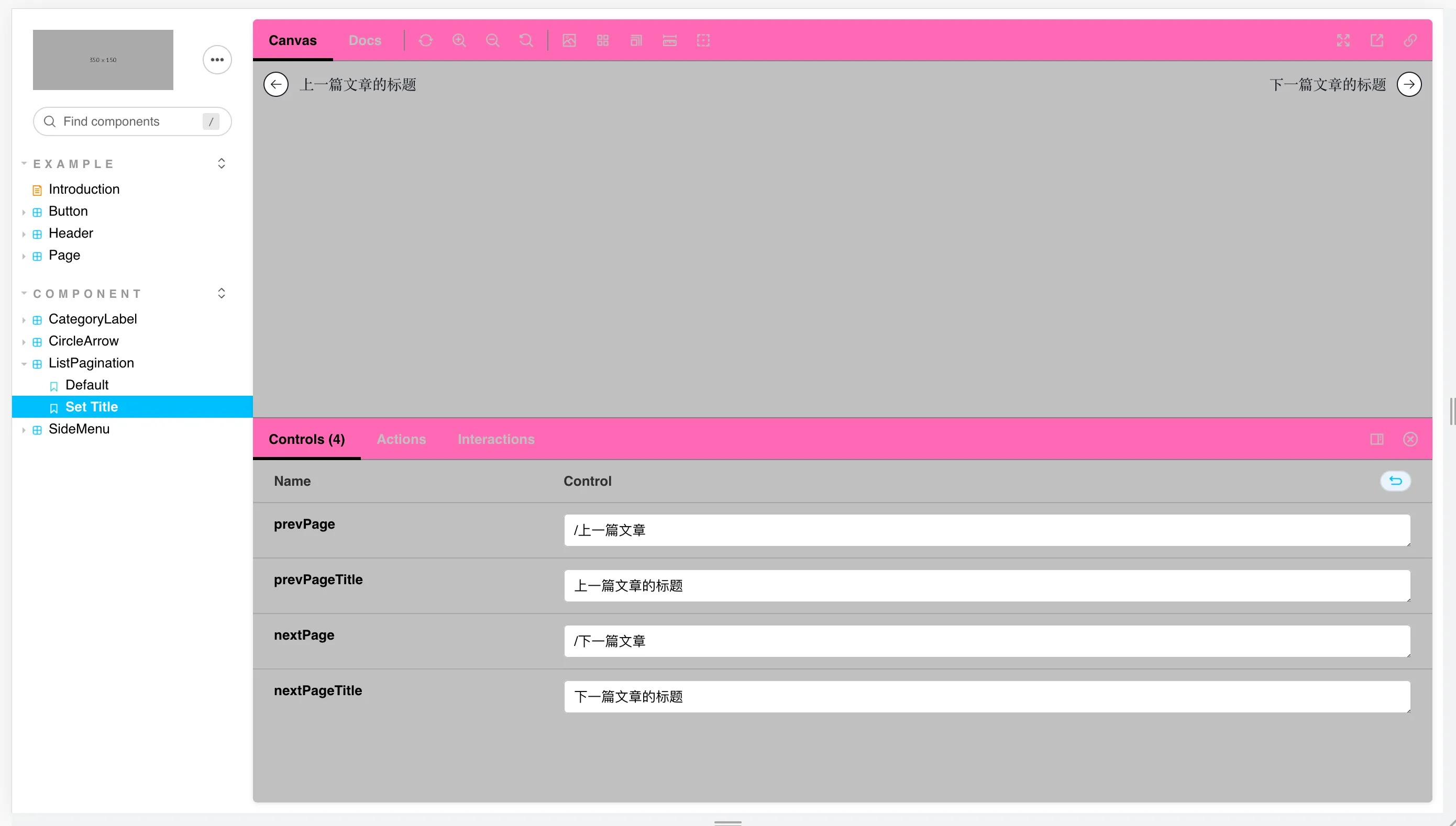
Task: Toggle measure ruler icon in toolbar
Action: [670, 40]
